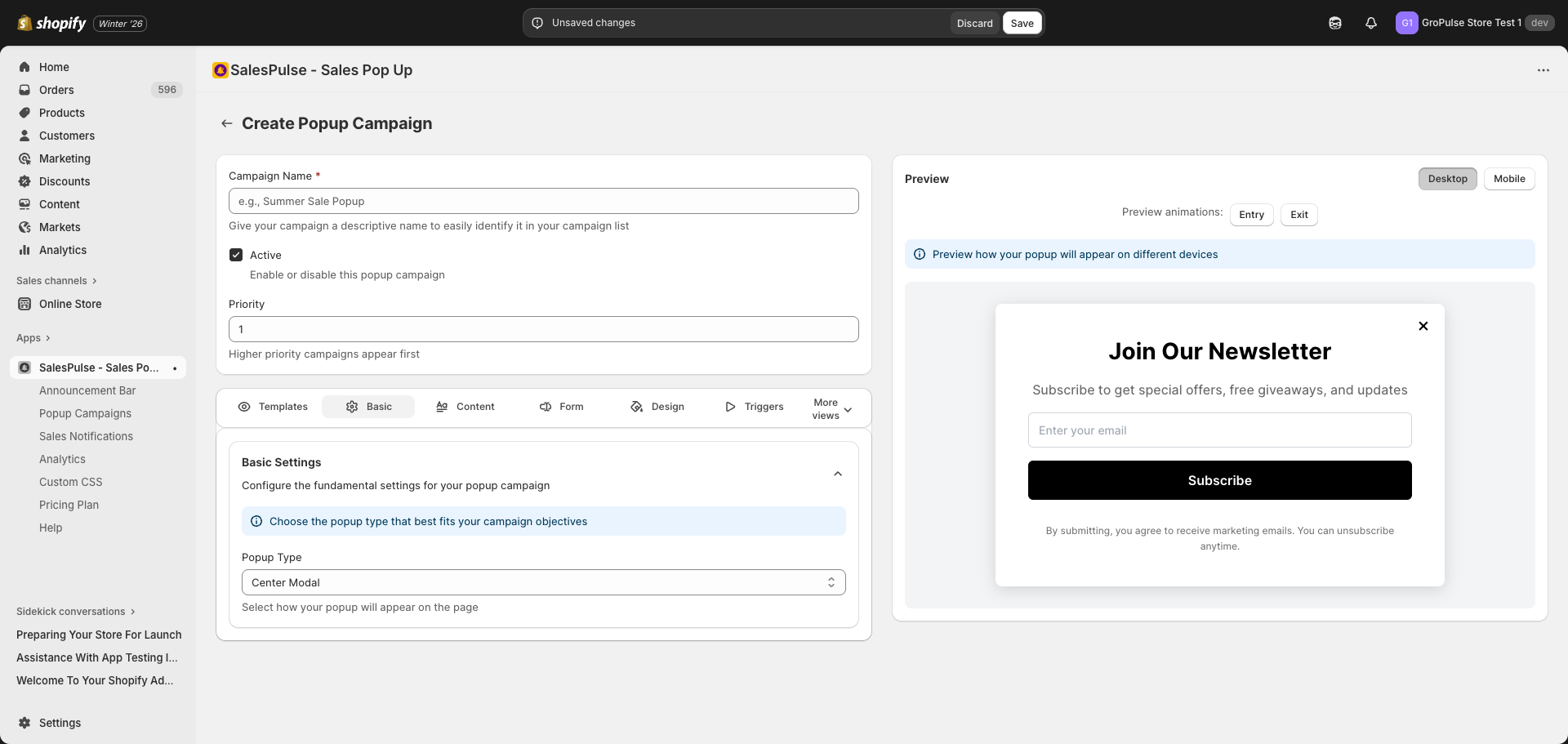Viewport: 1568px width, 744px height.
Task: Uncheck the Active campaign checkbox
Action: (236, 255)
